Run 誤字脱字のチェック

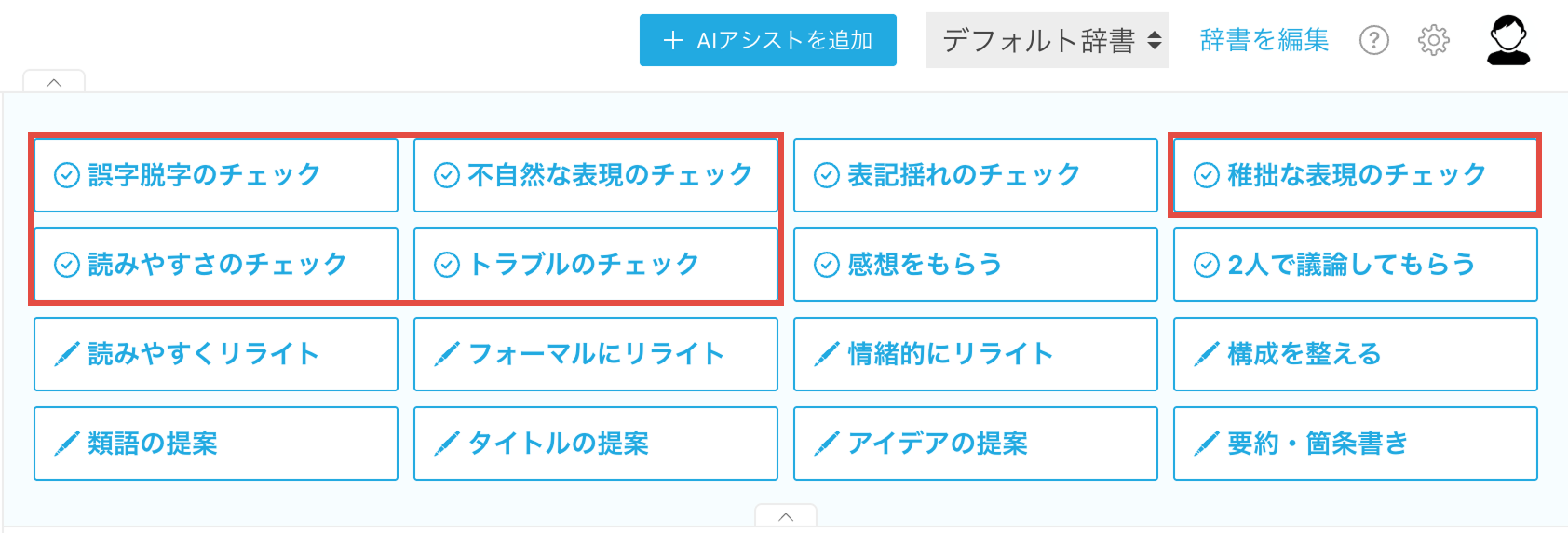[x=216, y=175]
